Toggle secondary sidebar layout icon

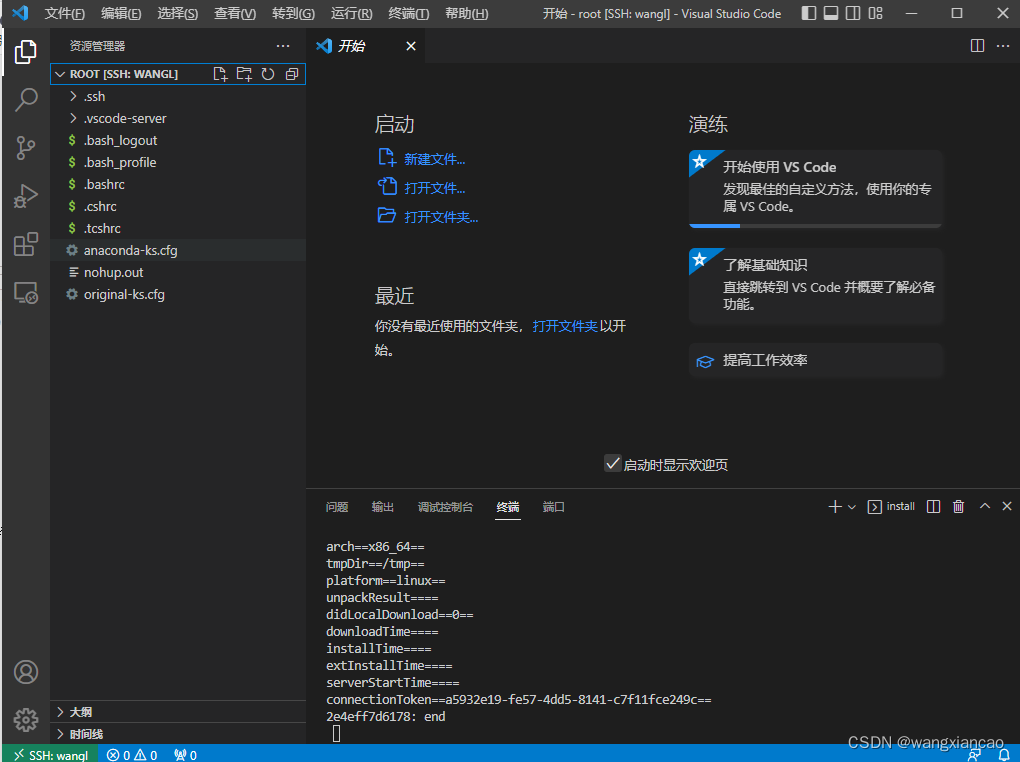[x=853, y=13]
